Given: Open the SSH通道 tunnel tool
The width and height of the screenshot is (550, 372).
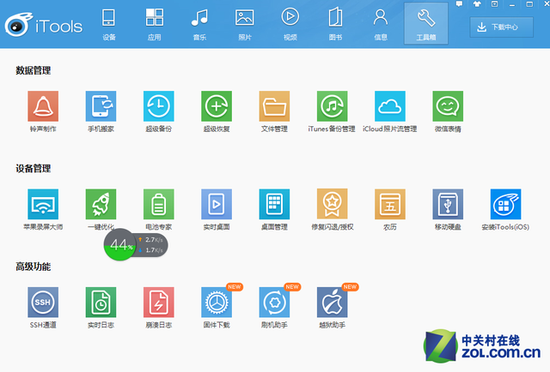Looking at the screenshot, I should coord(43,302).
